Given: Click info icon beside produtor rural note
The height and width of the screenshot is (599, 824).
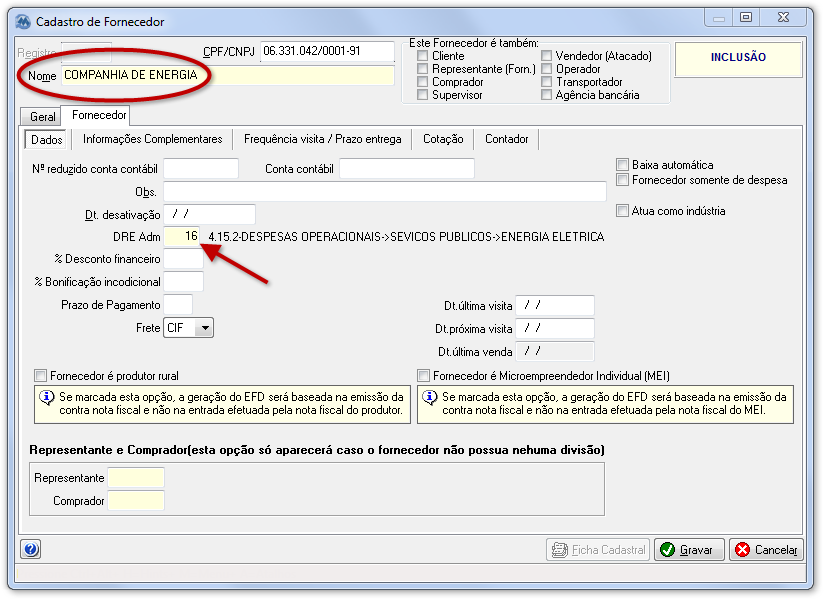Looking at the screenshot, I should (x=47, y=397).
